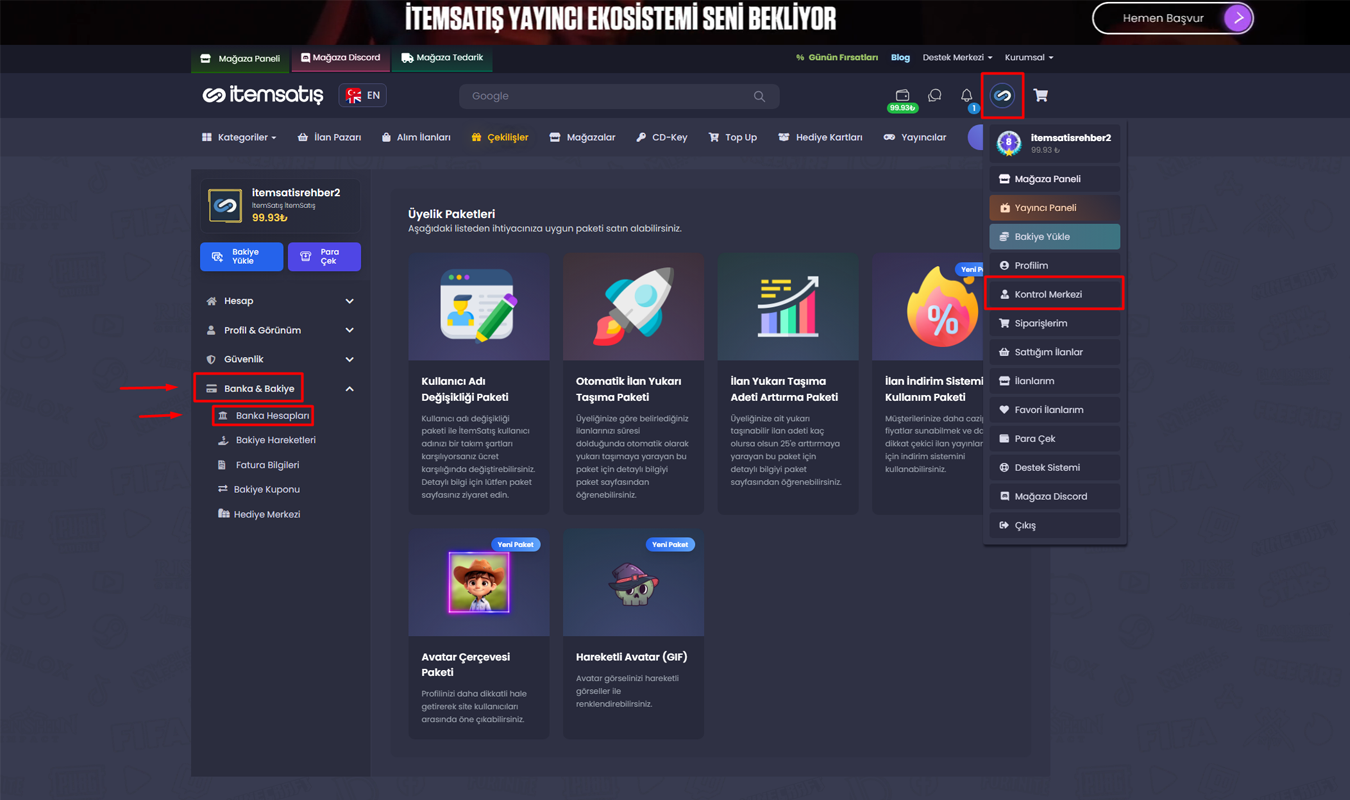
Task: Open Hediye Merkezi in sidebar
Action: click(x=258, y=514)
